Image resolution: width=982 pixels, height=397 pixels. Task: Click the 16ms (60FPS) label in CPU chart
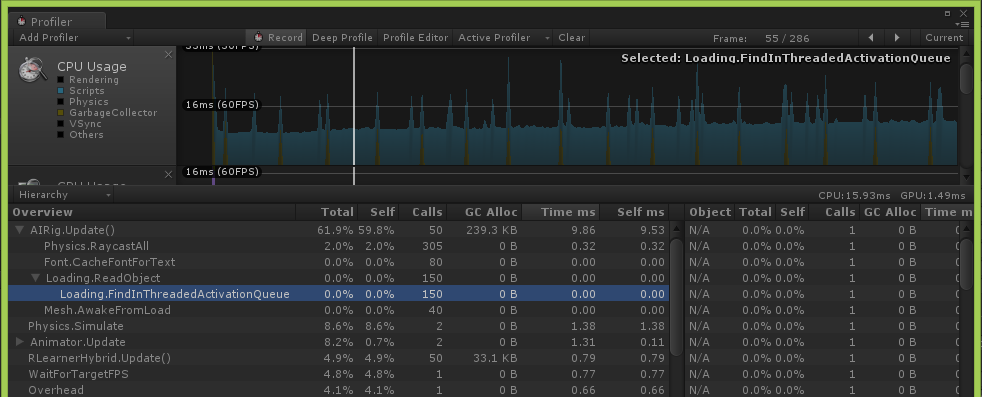point(222,105)
